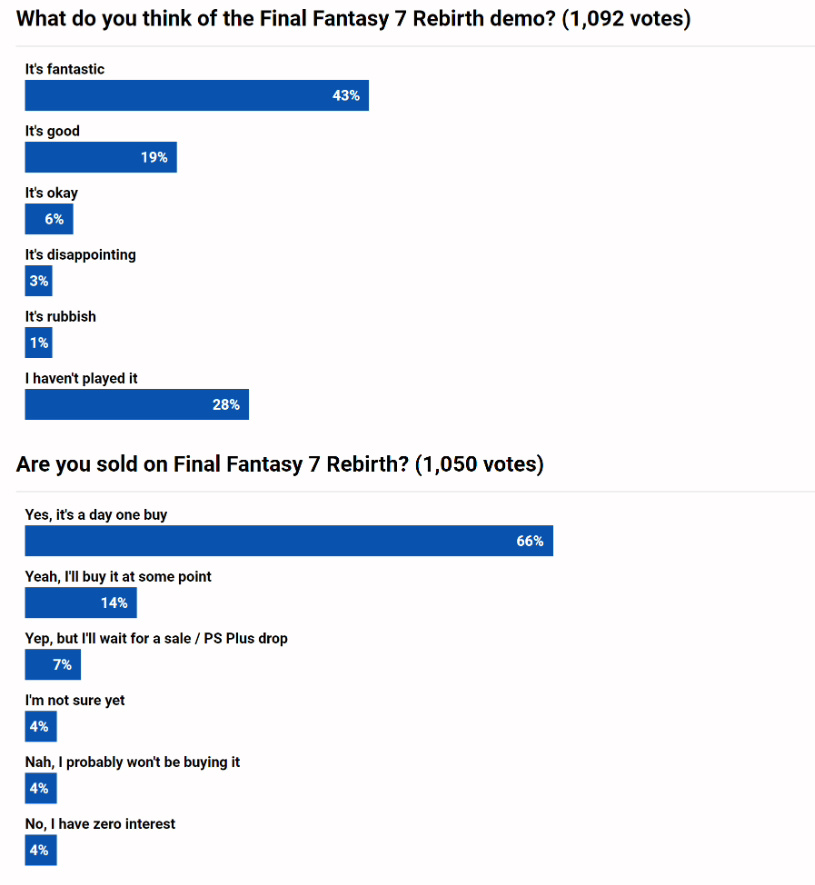
Task: Select 'Yes, it's a day one buy' label
Action: pos(96,515)
